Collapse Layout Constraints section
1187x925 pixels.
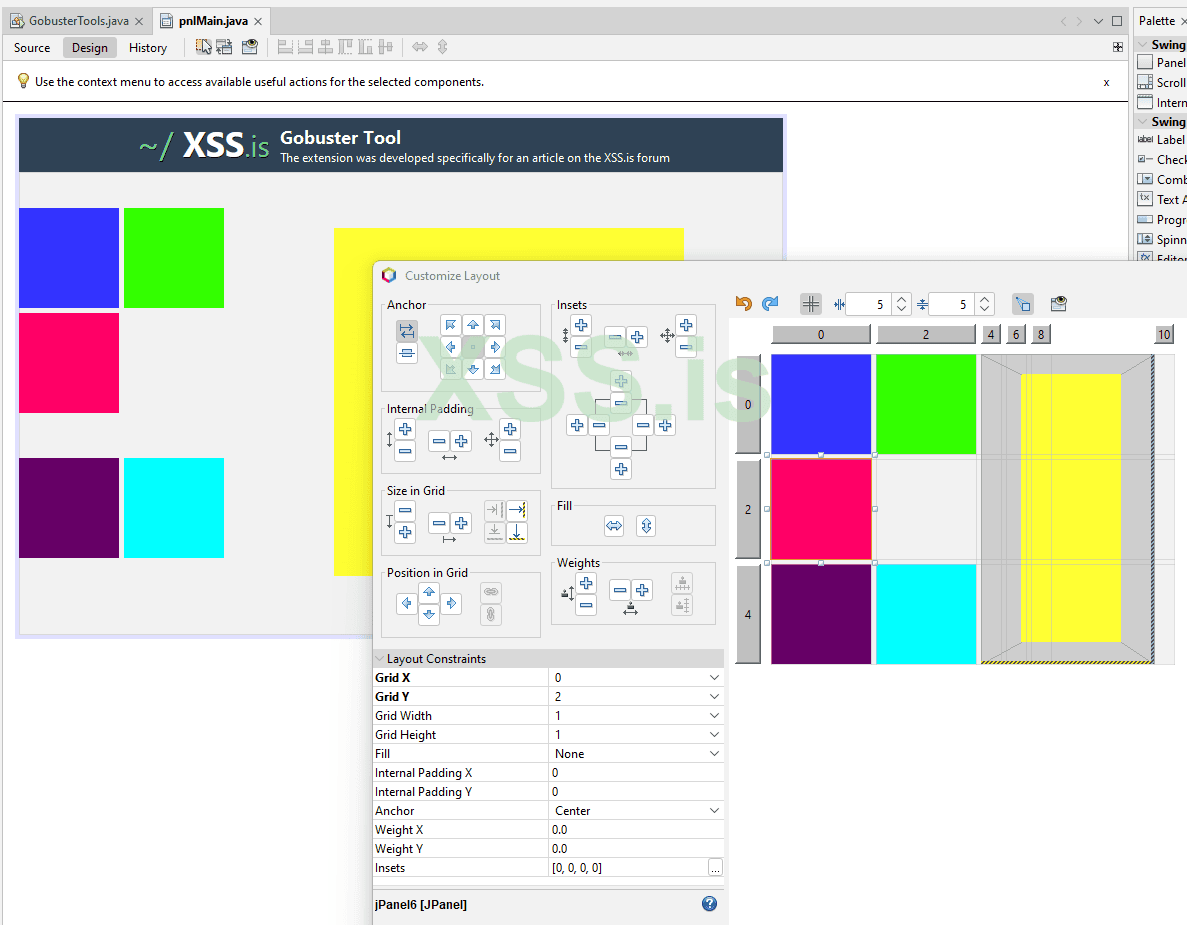tap(380, 659)
